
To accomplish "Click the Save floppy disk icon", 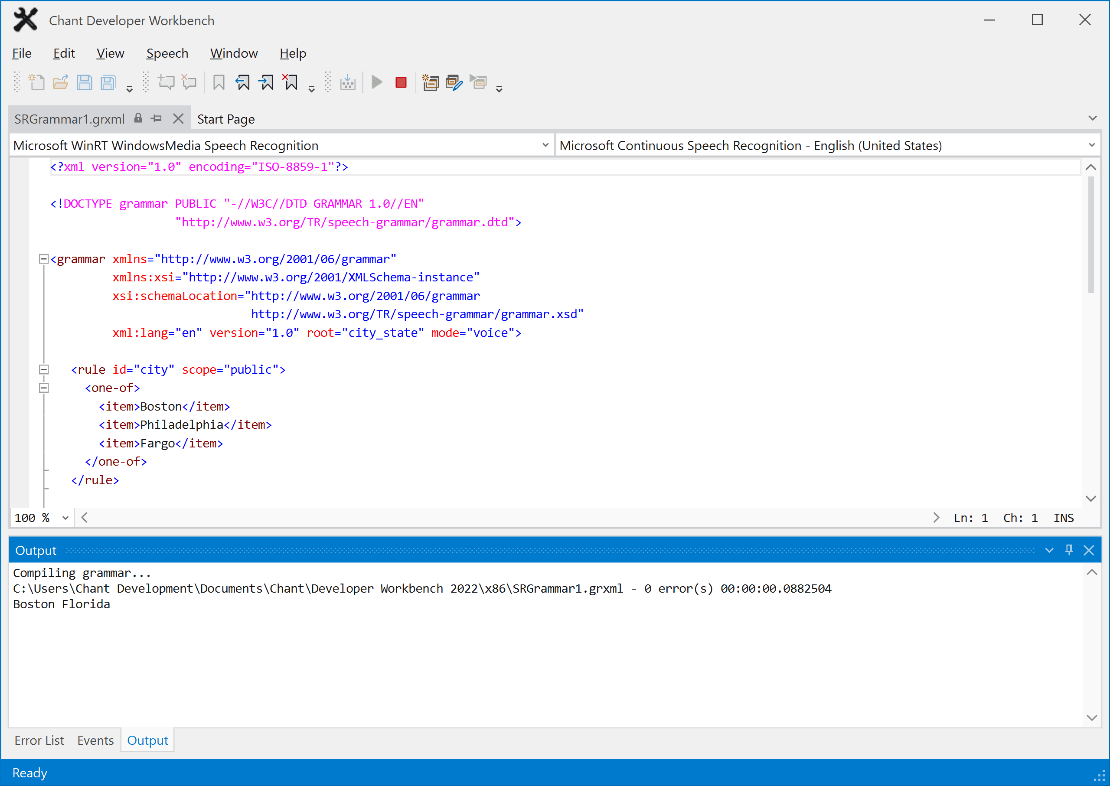I will click(84, 82).
